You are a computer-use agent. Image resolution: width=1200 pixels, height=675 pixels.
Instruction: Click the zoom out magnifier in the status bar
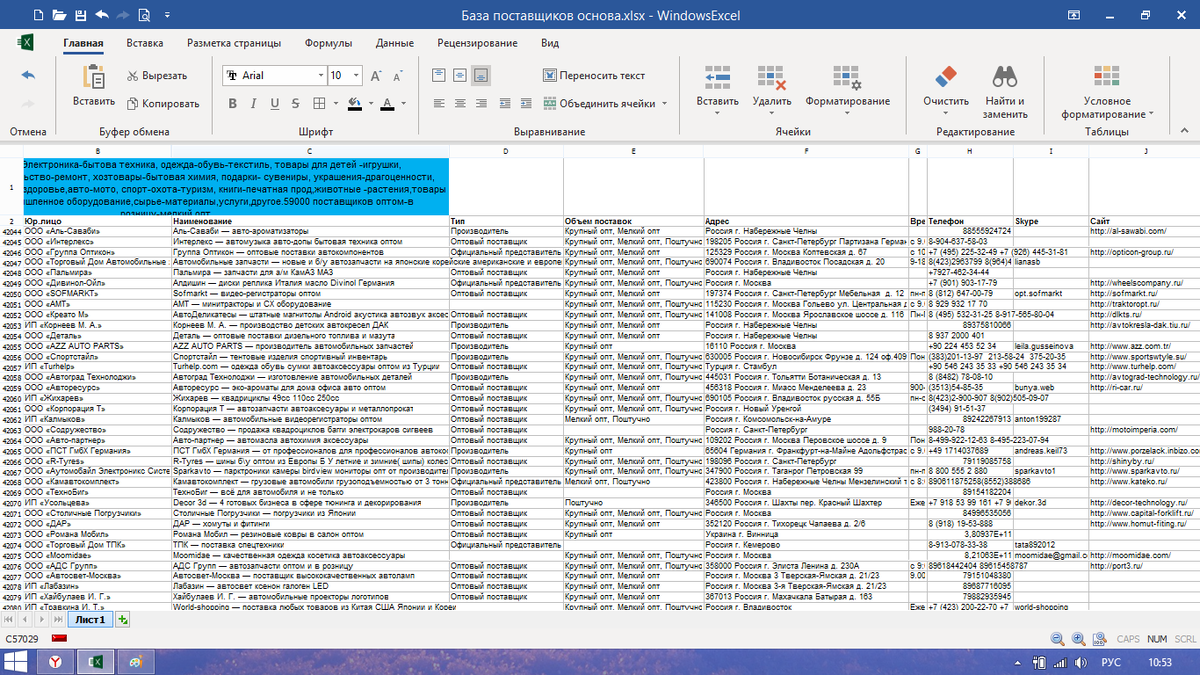(1057, 638)
